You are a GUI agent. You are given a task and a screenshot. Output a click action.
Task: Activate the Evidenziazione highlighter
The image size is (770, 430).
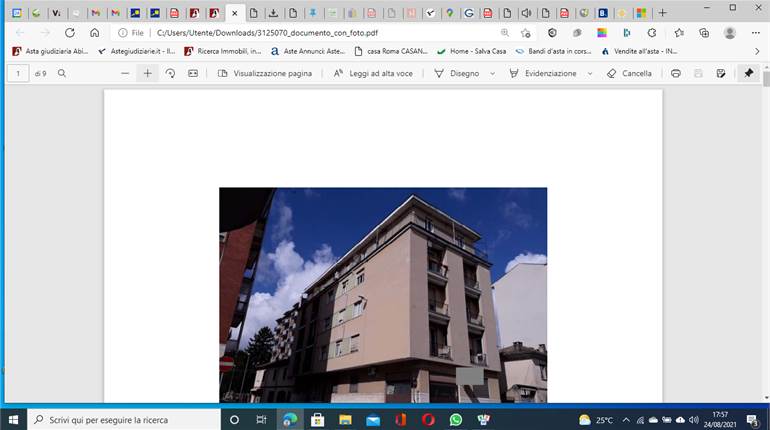coord(543,73)
